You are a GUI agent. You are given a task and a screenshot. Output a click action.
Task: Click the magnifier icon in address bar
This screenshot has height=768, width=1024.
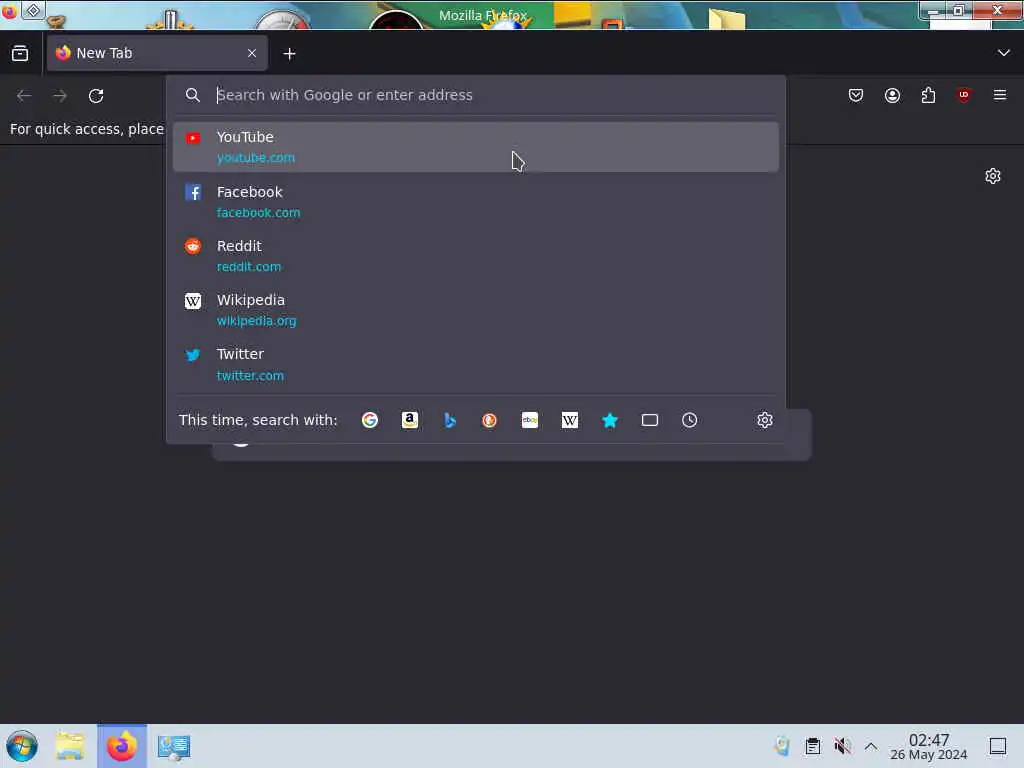pos(193,95)
